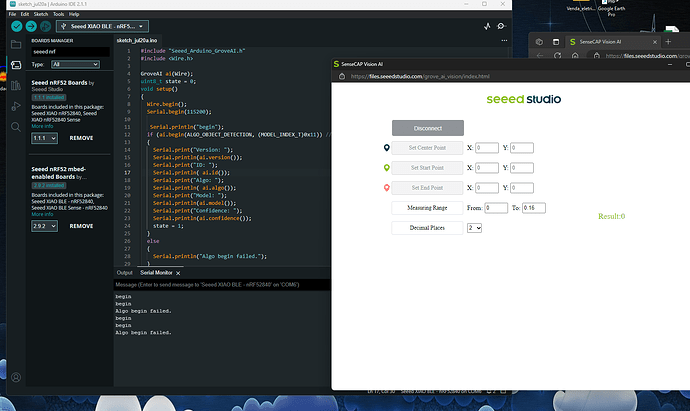Open the editor tab more-options ellipsis
Viewport: 690px width, 411px height.
pyautogui.click(x=504, y=40)
